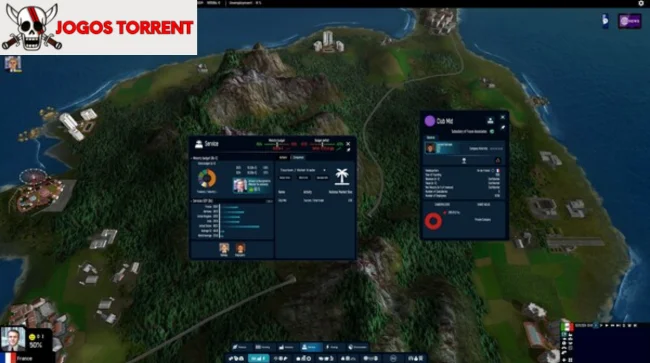Select the highlighted Service sector tab in bottom bar
Viewport: 650px width, 363px height.
tap(311, 347)
